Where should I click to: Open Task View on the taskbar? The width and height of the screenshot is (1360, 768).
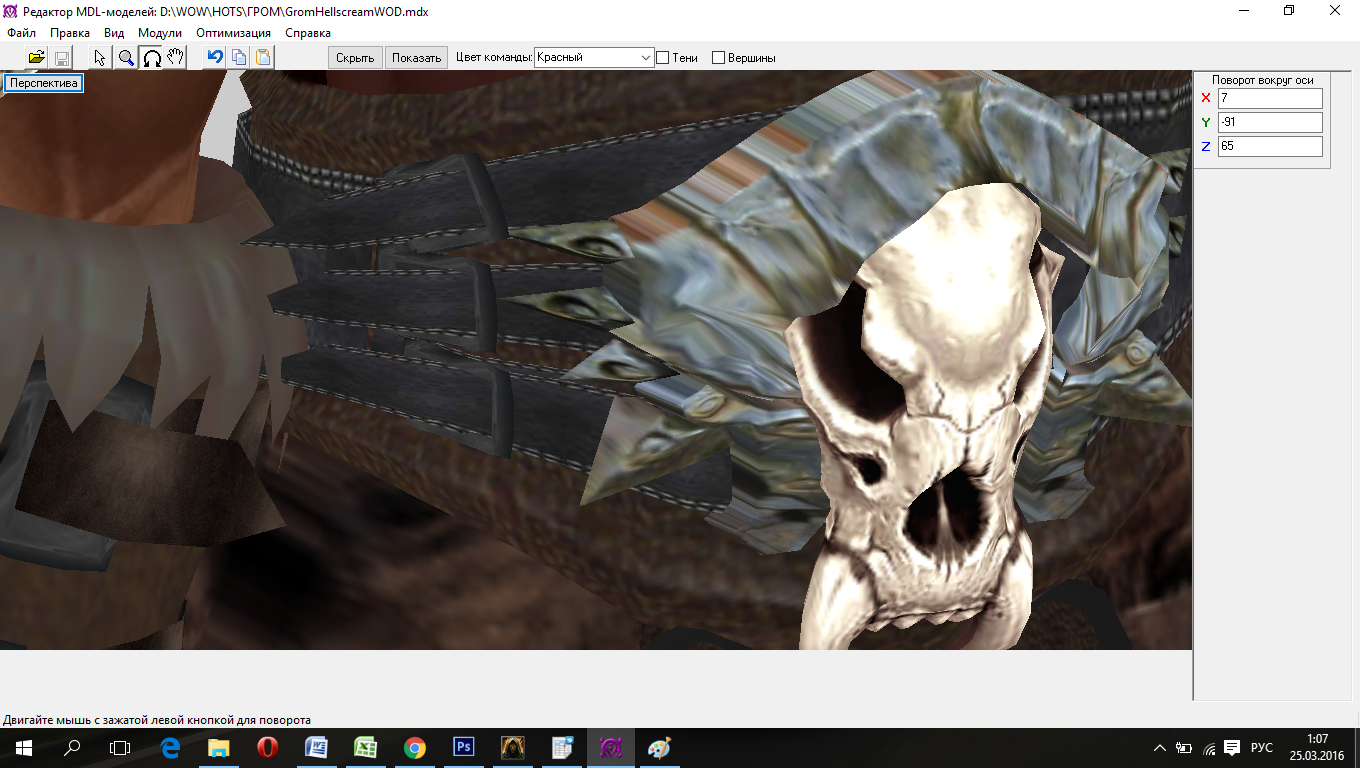(120, 748)
